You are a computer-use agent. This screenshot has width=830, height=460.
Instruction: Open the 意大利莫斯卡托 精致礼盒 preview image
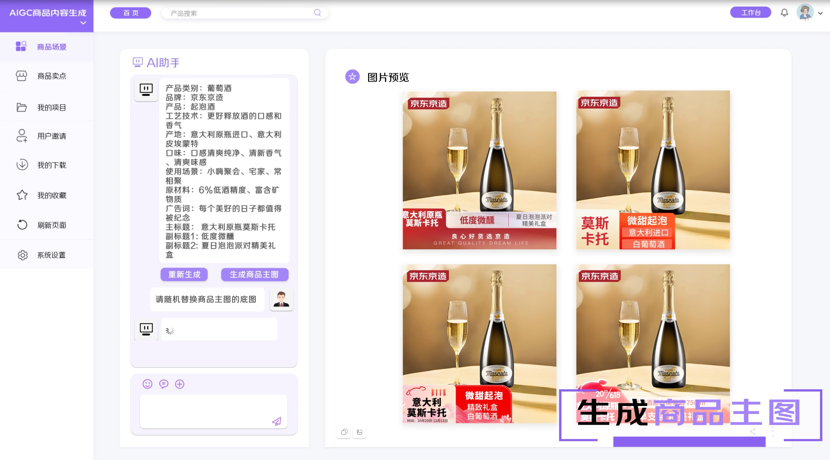[x=480, y=344]
